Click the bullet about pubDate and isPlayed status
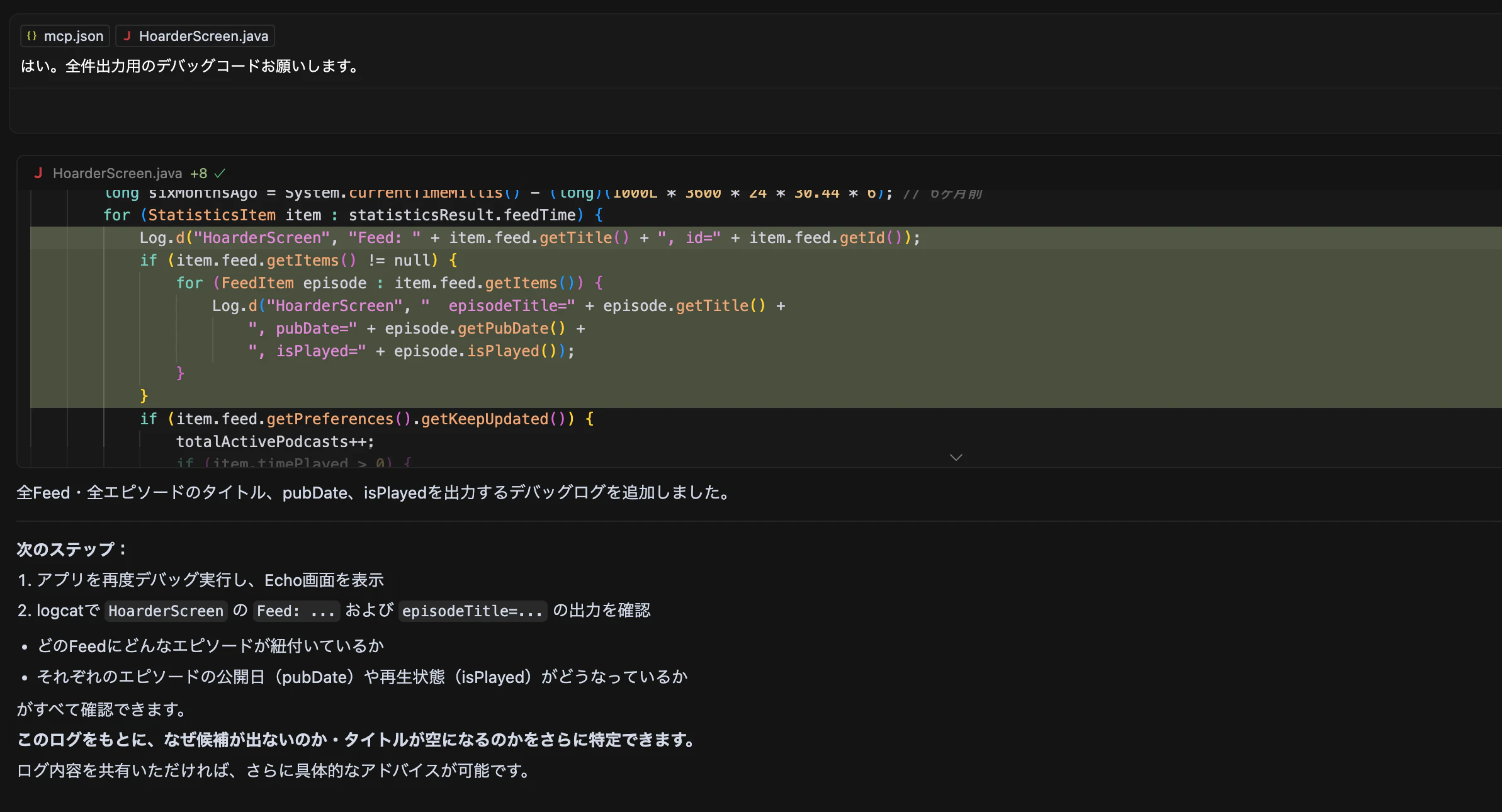The image size is (1502, 812). click(x=363, y=677)
